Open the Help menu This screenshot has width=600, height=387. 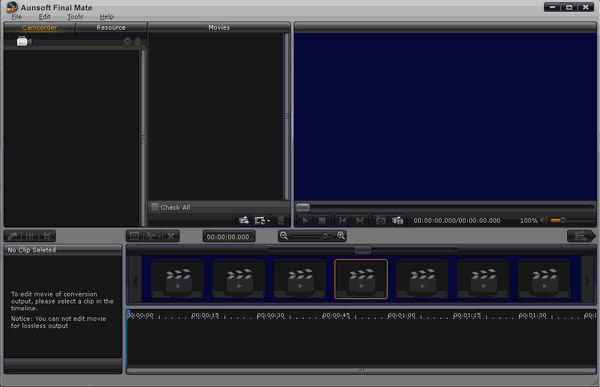click(x=106, y=17)
